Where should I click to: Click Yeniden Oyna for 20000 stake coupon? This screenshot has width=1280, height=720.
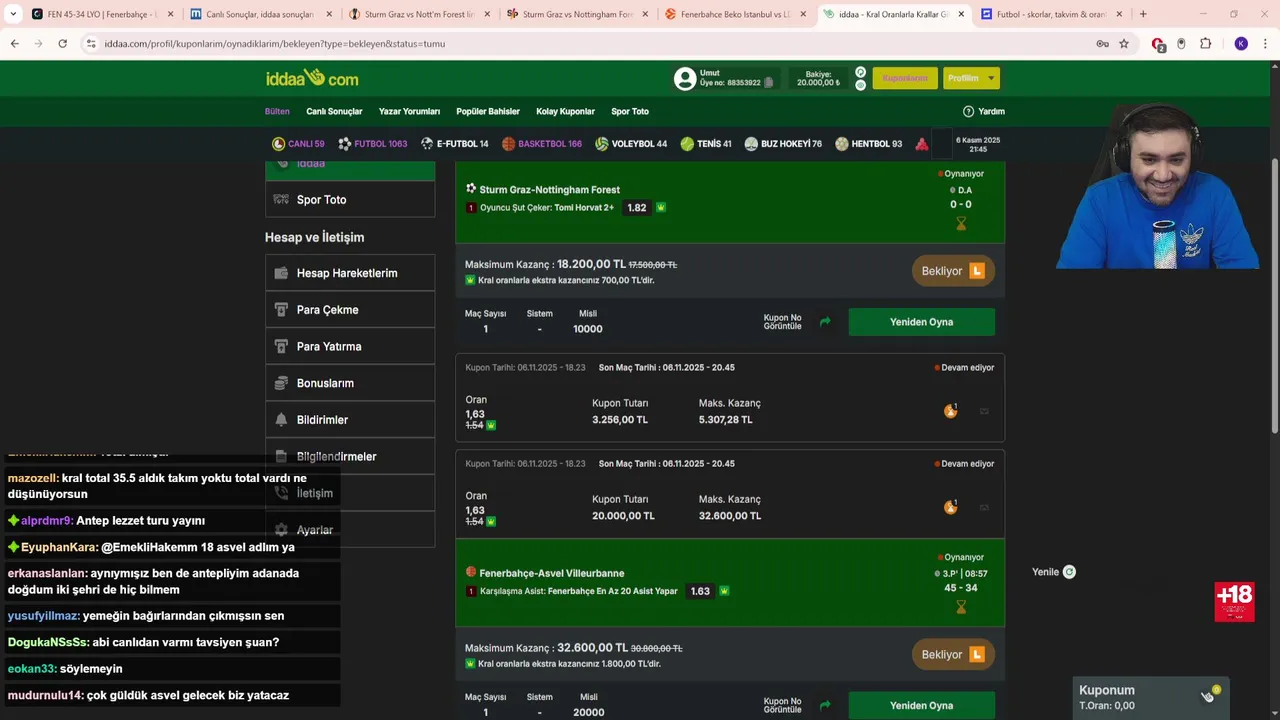tap(921, 705)
